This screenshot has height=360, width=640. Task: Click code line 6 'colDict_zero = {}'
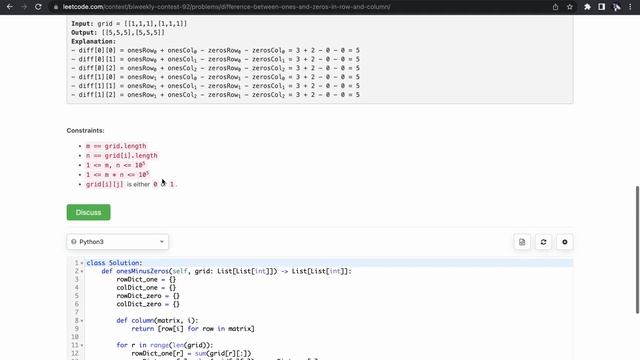point(148,304)
